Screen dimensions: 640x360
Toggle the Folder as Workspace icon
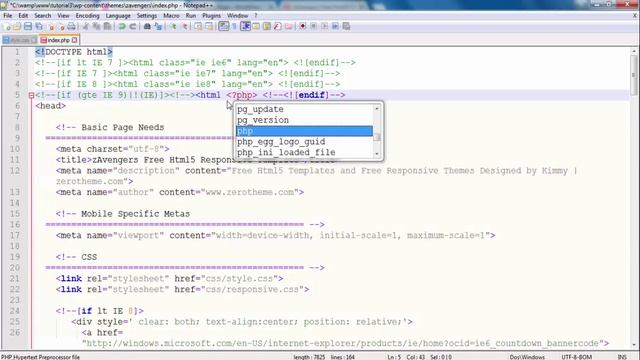289,27
